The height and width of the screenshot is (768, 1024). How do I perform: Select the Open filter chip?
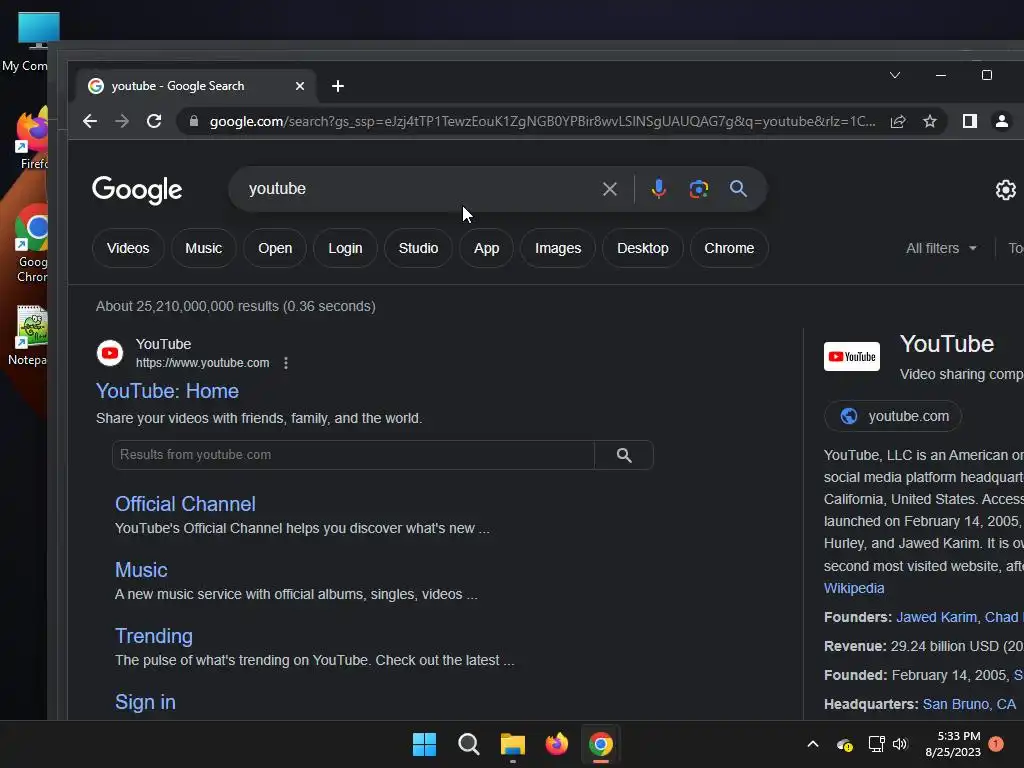275,248
